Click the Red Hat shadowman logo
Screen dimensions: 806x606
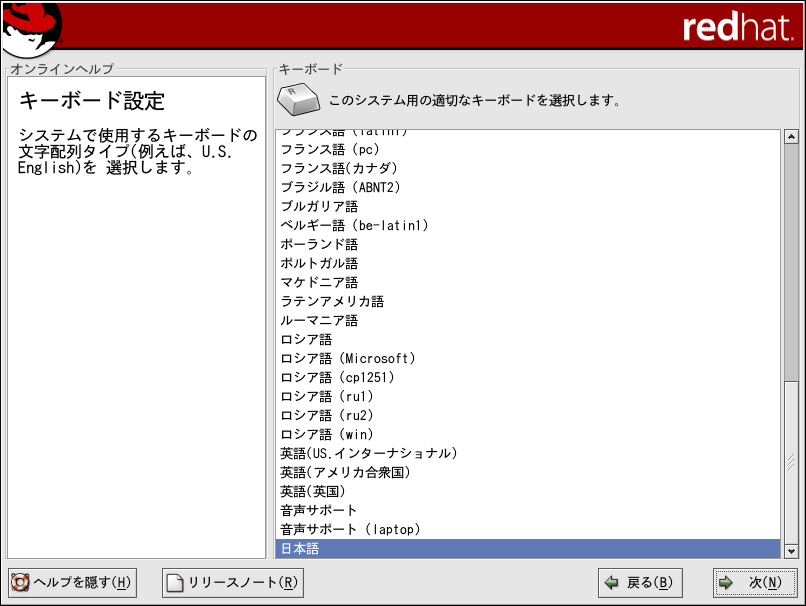pyautogui.click(x=32, y=28)
